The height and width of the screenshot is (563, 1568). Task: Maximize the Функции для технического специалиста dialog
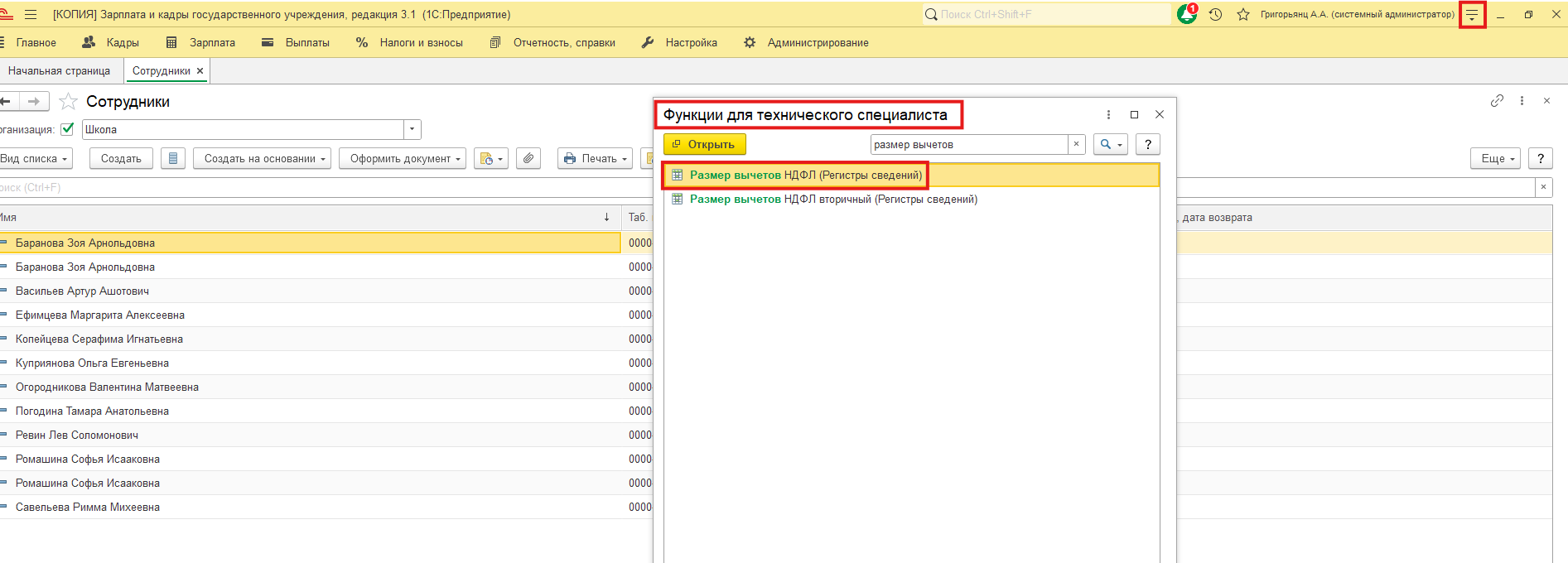click(1134, 115)
